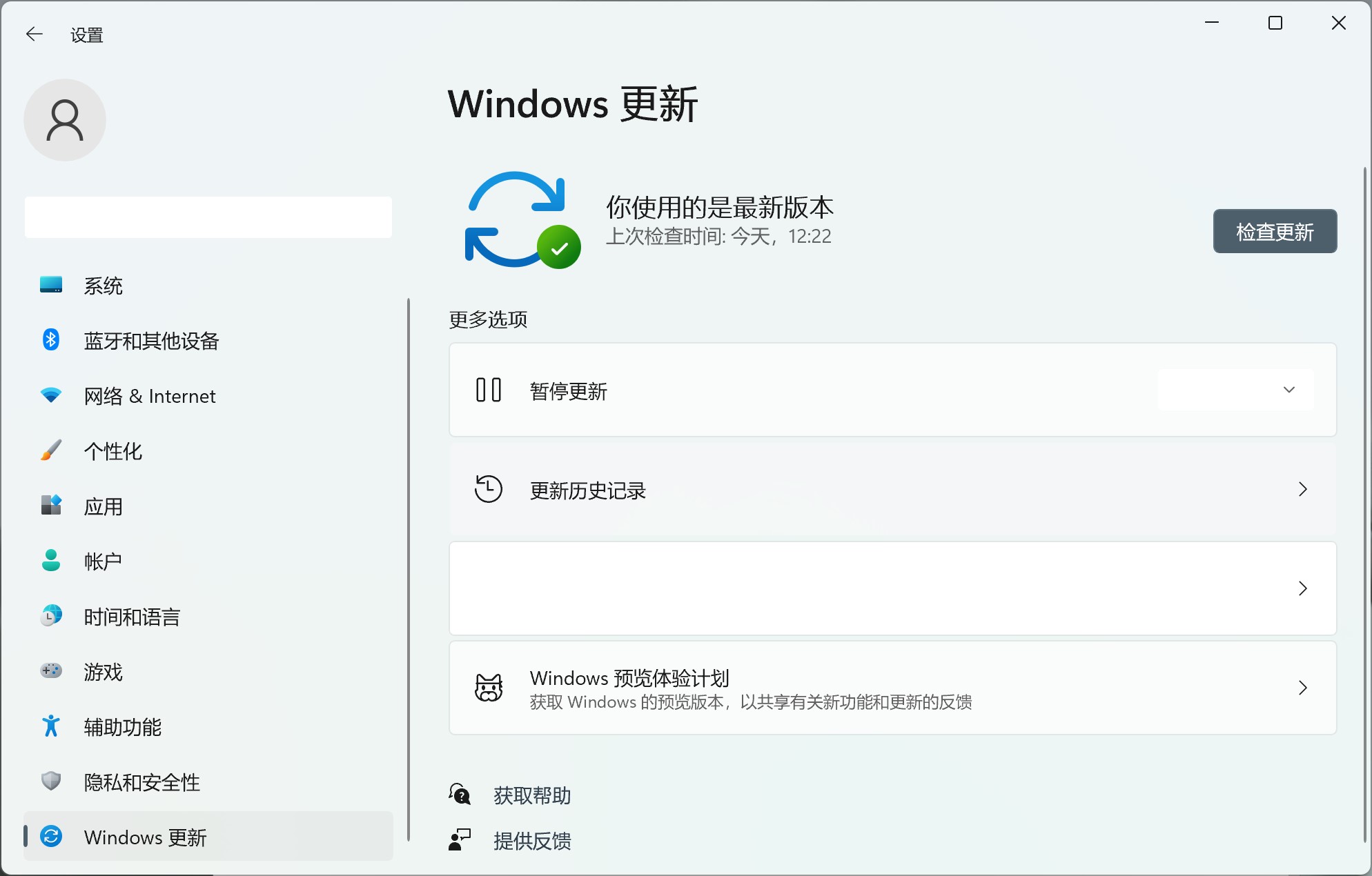This screenshot has width=1372, height=876.
Task: Expand 更新历史记录 with its chevron
Action: click(1302, 489)
